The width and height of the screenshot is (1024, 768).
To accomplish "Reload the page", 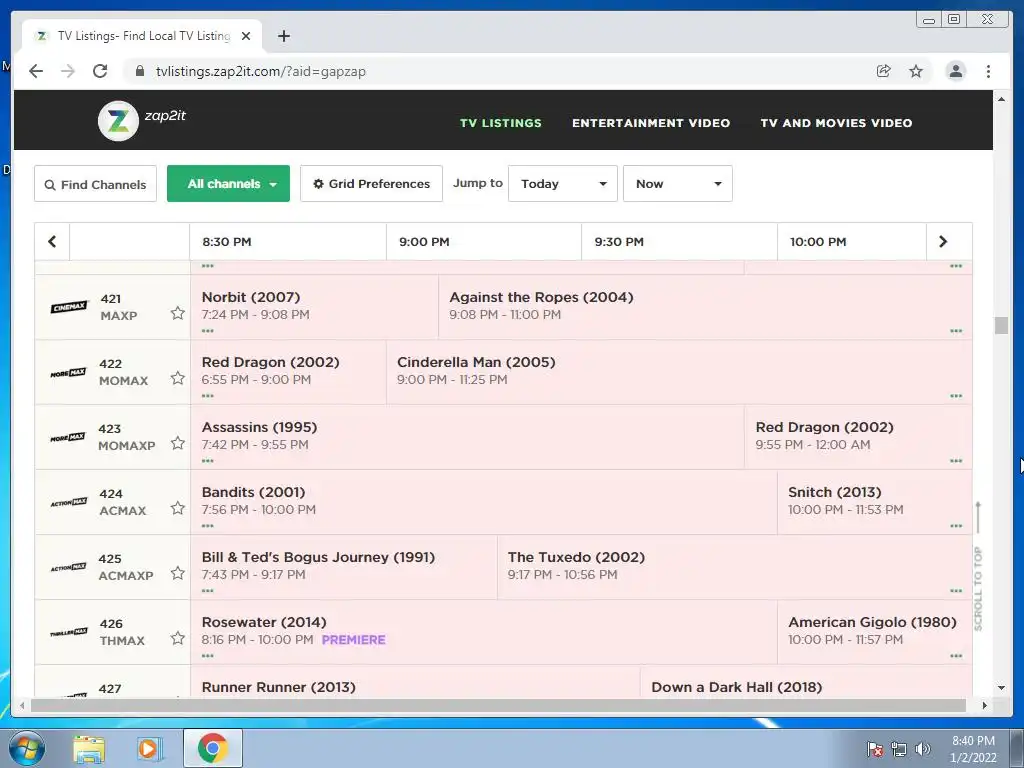I will (x=100, y=71).
